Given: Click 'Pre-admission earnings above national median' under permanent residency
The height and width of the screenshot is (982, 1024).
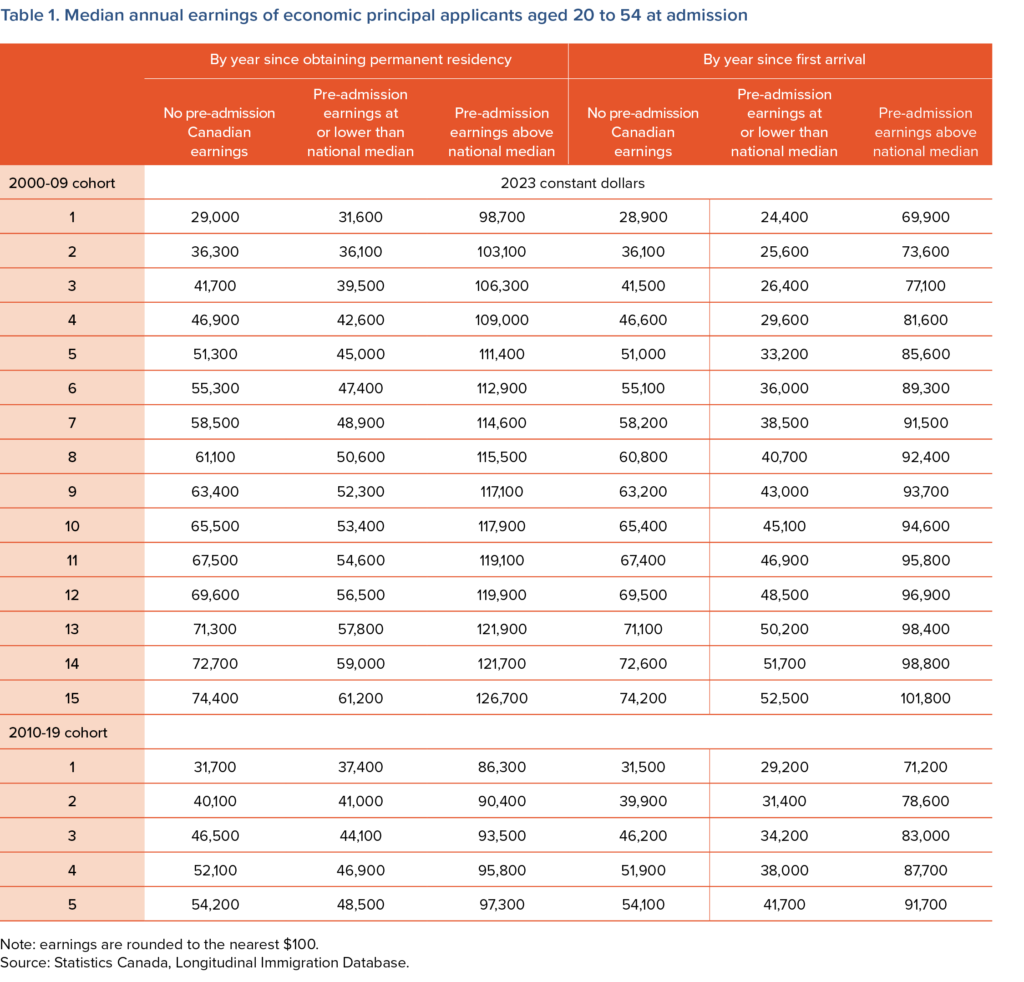Looking at the screenshot, I should click(501, 132).
